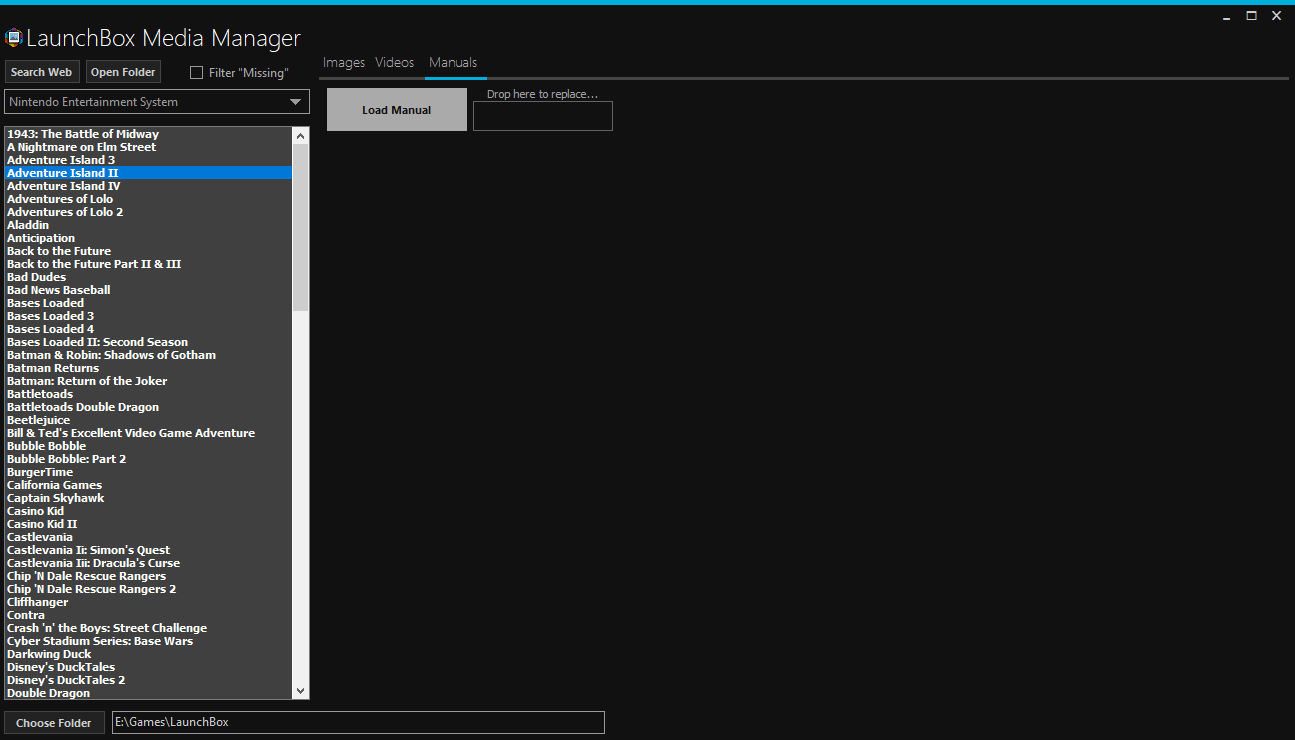This screenshot has height=740, width=1295.
Task: Select Batman Returns
Action: click(x=148, y=368)
